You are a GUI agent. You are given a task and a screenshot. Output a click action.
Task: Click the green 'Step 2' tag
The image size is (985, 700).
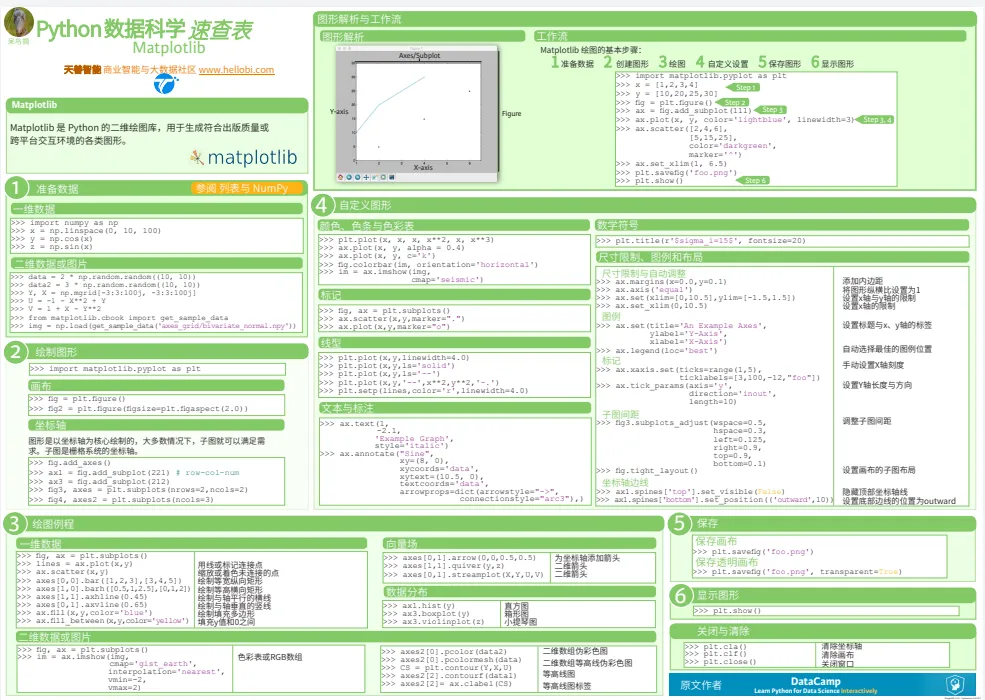732,102
